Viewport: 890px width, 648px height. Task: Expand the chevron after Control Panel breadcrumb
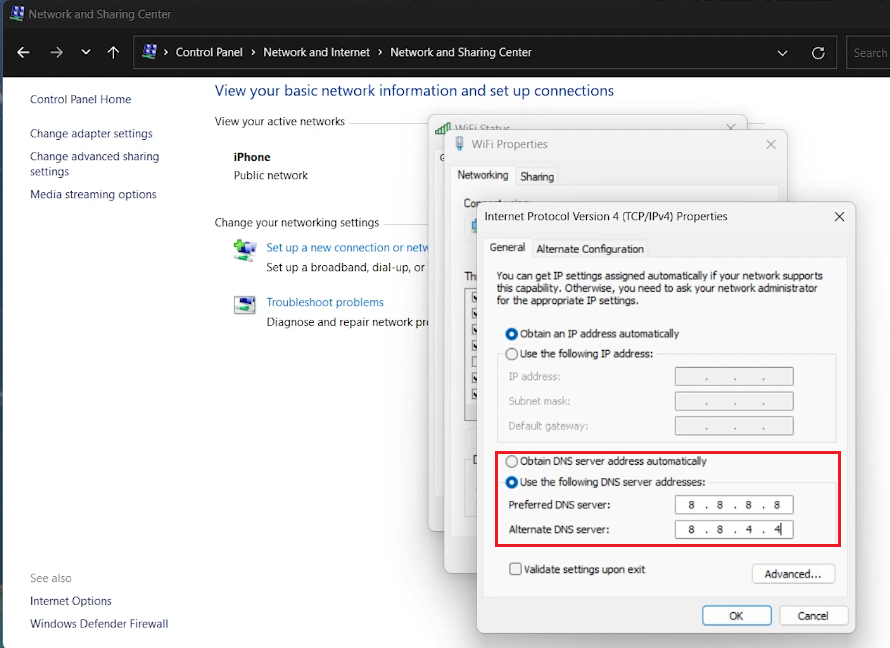(x=253, y=53)
